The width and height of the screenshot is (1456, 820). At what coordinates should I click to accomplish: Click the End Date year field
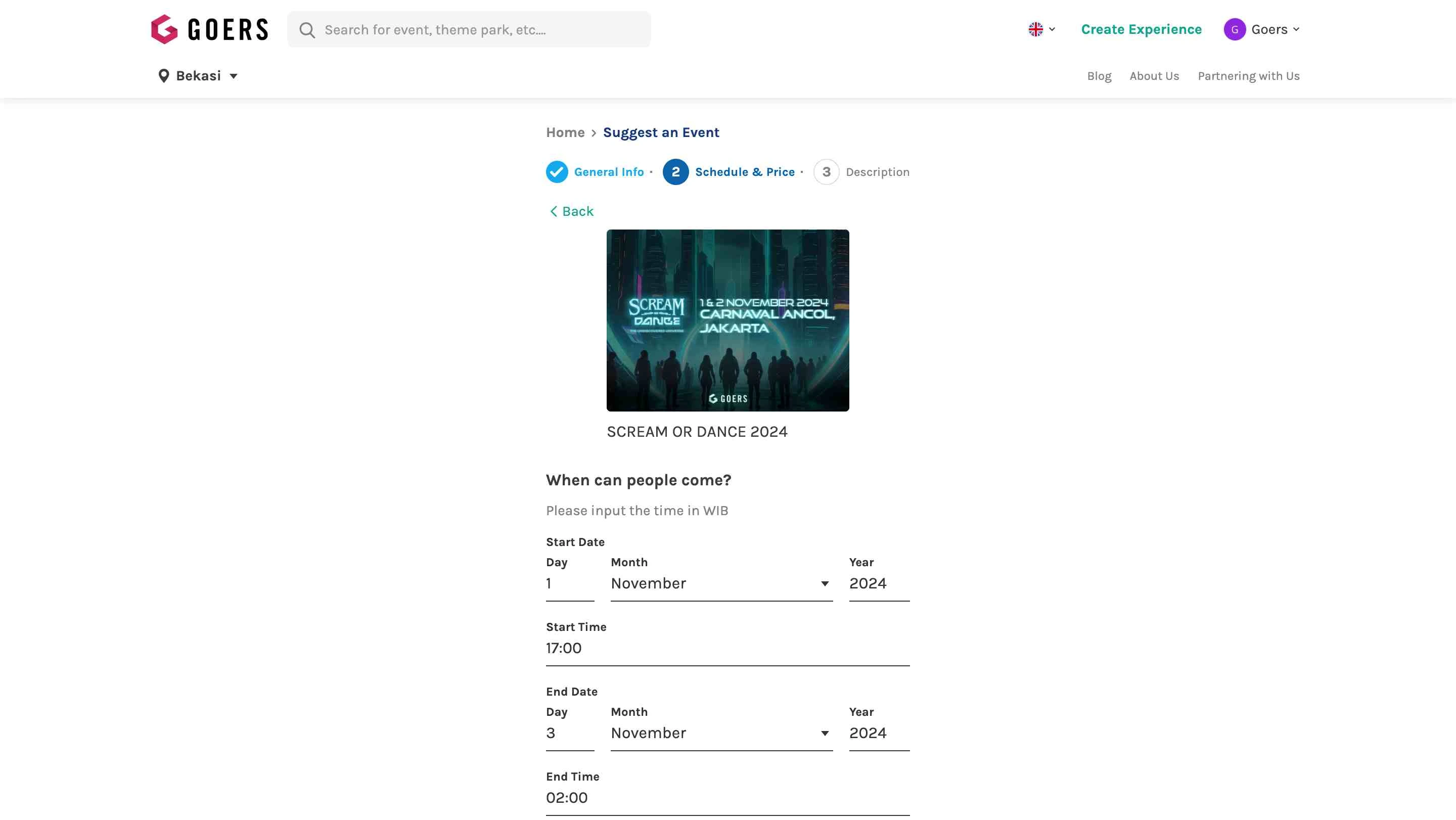pos(879,733)
